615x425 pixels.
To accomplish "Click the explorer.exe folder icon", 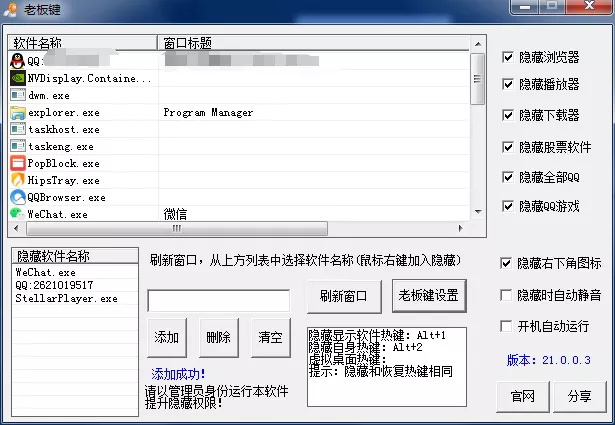I will point(18,113).
